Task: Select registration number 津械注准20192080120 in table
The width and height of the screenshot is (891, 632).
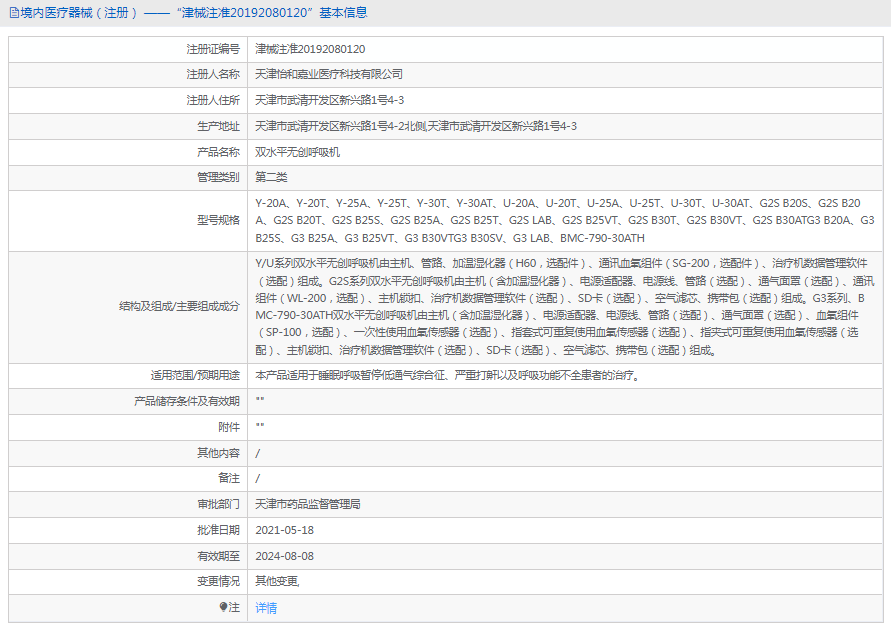Action: coord(310,49)
